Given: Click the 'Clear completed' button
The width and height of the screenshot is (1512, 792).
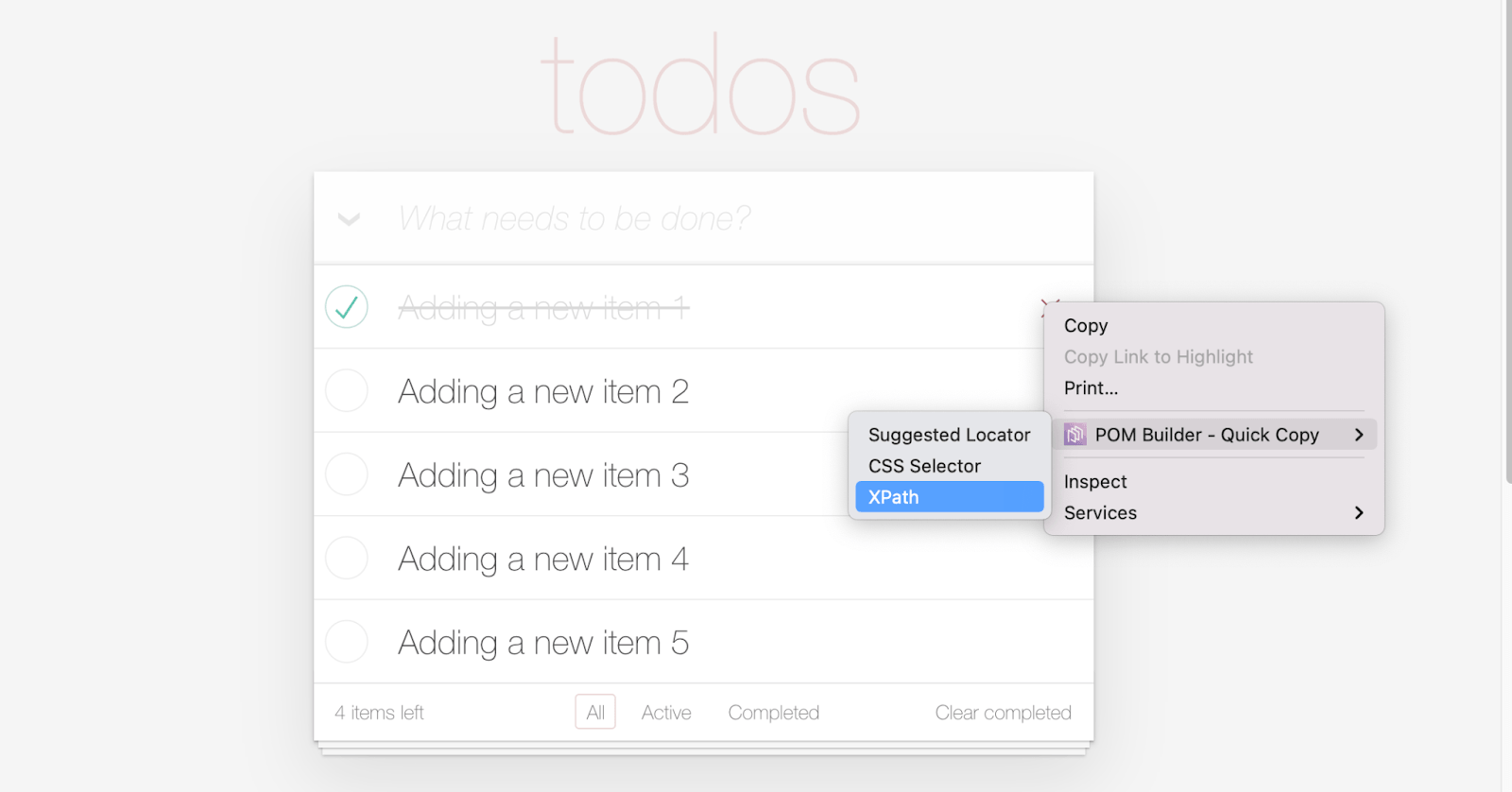Looking at the screenshot, I should (1003, 713).
